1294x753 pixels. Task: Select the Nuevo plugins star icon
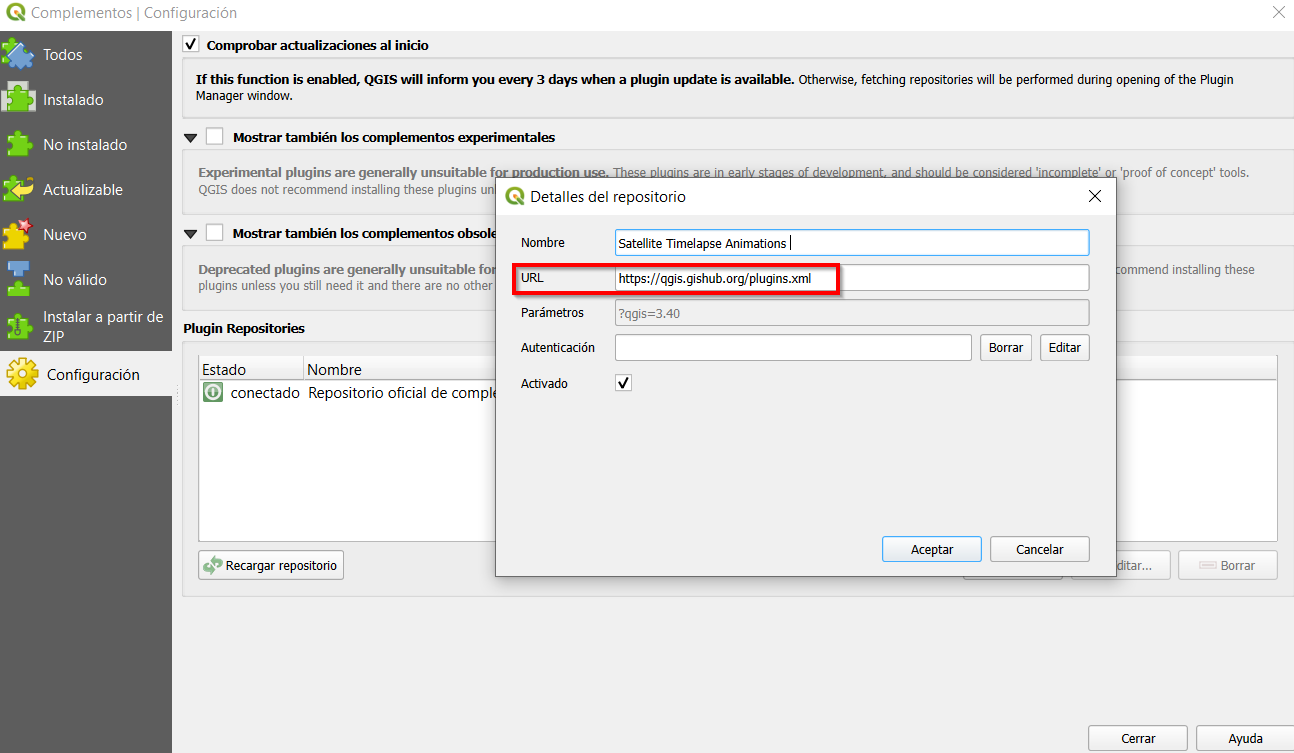pyautogui.click(x=18, y=234)
